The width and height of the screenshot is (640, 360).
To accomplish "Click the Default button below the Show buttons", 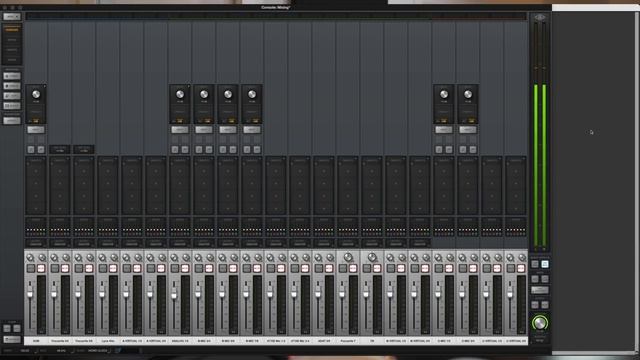I will coord(12,120).
